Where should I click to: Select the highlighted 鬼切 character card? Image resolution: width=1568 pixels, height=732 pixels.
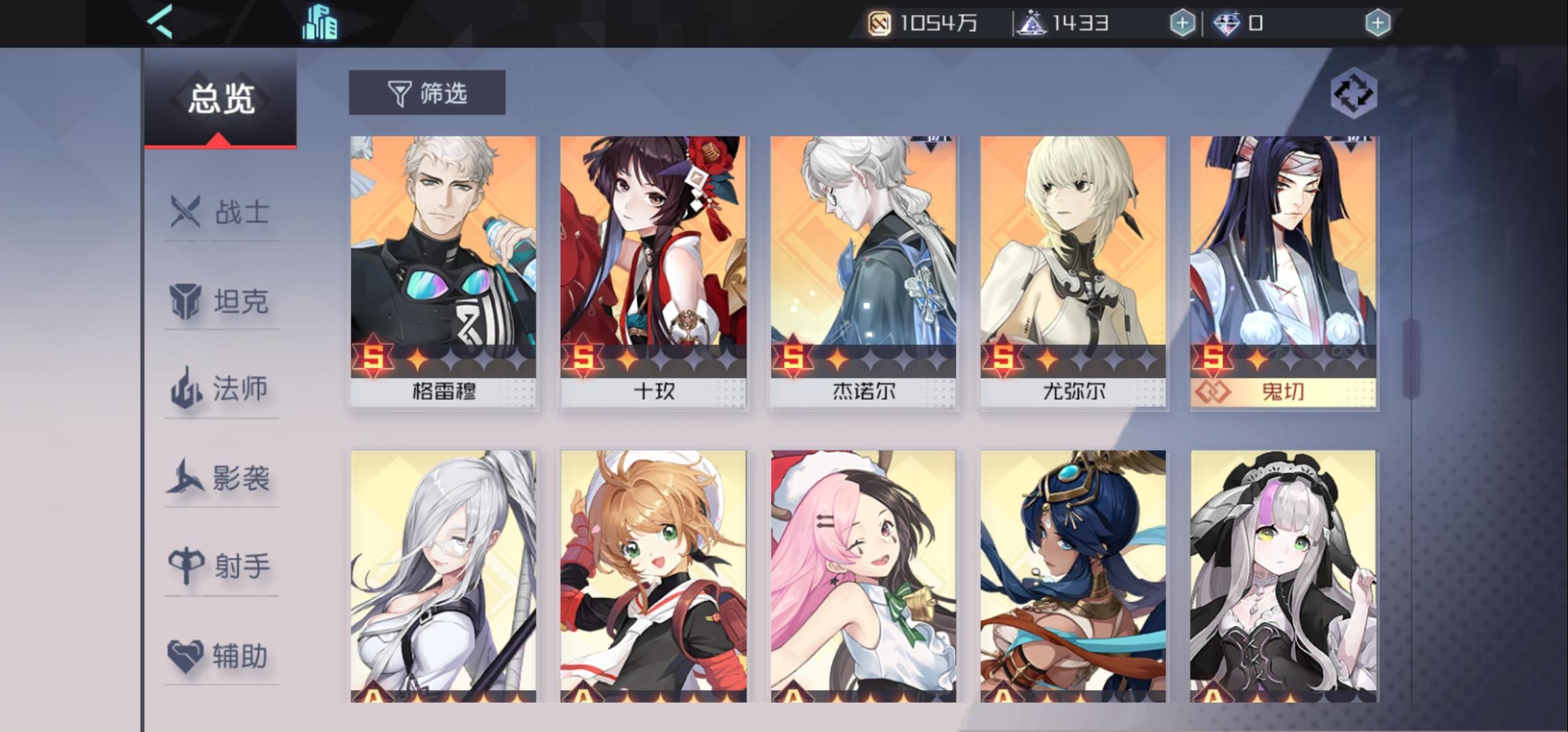[1284, 272]
